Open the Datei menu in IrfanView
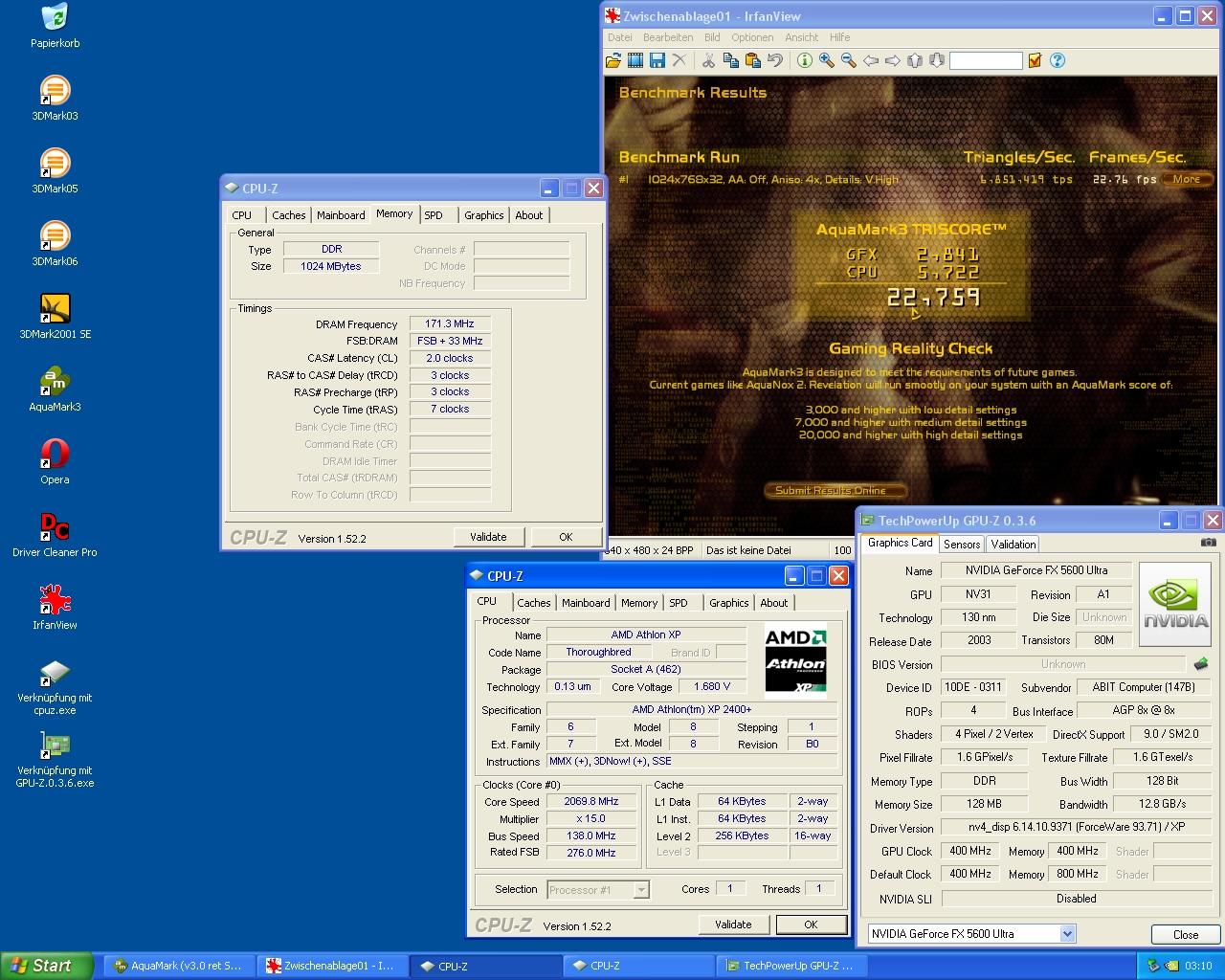The width and height of the screenshot is (1225, 980). (x=620, y=37)
